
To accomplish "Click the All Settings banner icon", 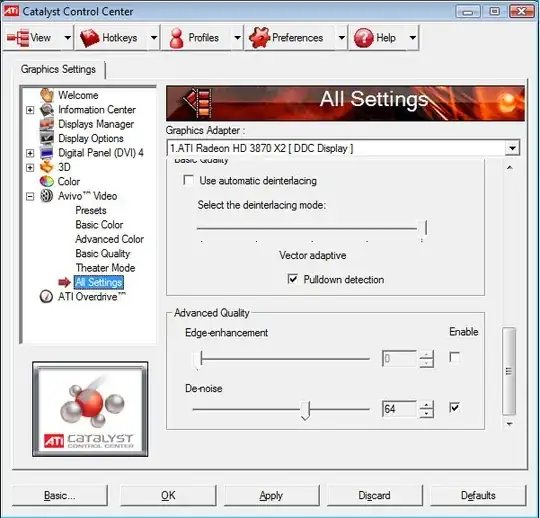I will 198,103.
